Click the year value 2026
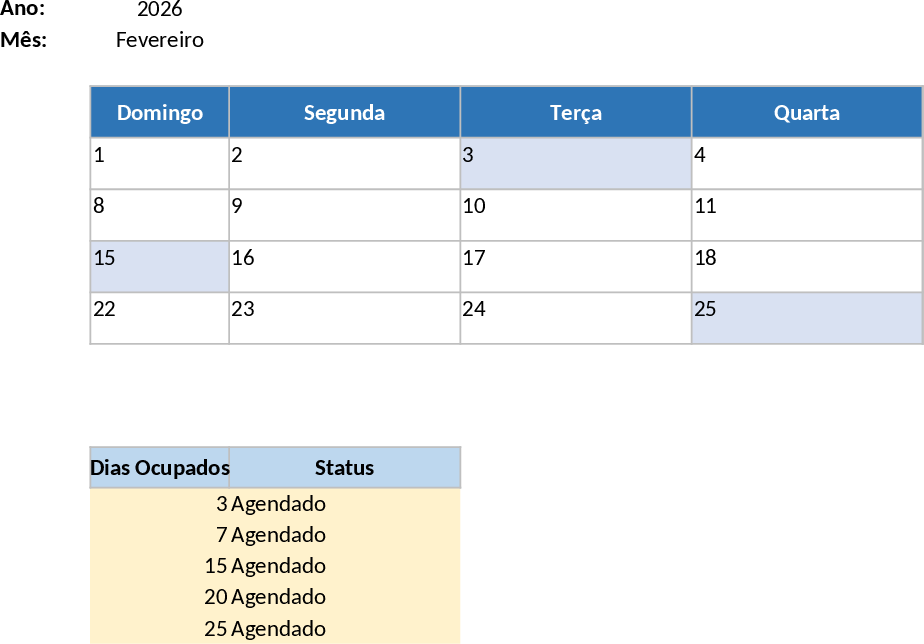Image resolution: width=924 pixels, height=644 pixels. (x=159, y=10)
